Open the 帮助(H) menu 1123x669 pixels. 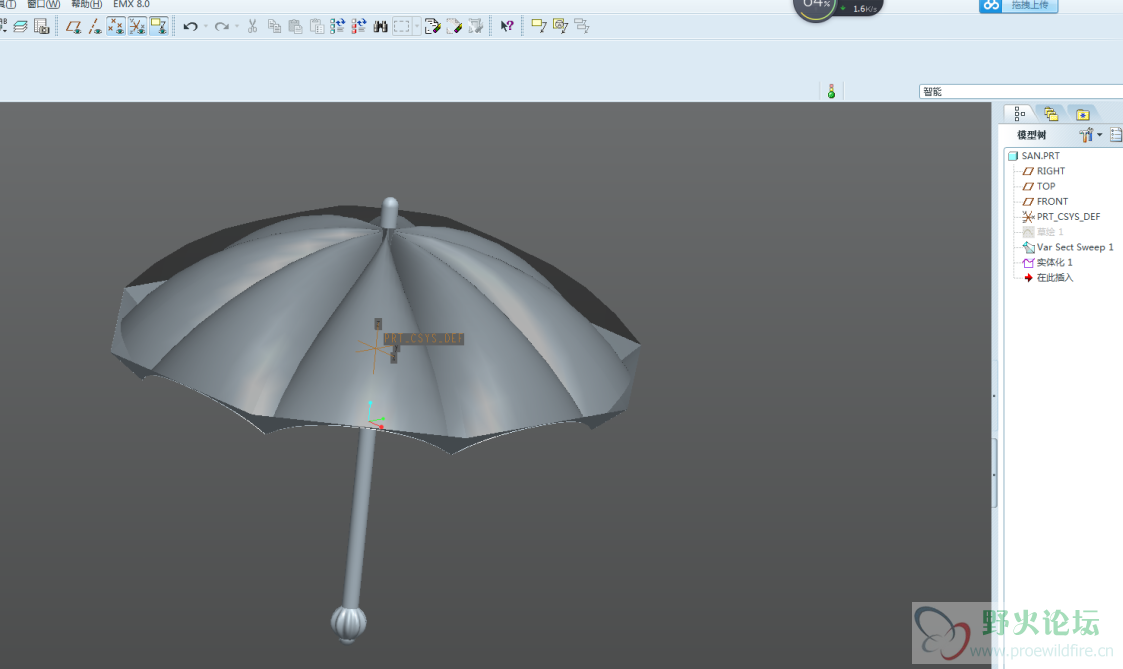coord(86,4)
